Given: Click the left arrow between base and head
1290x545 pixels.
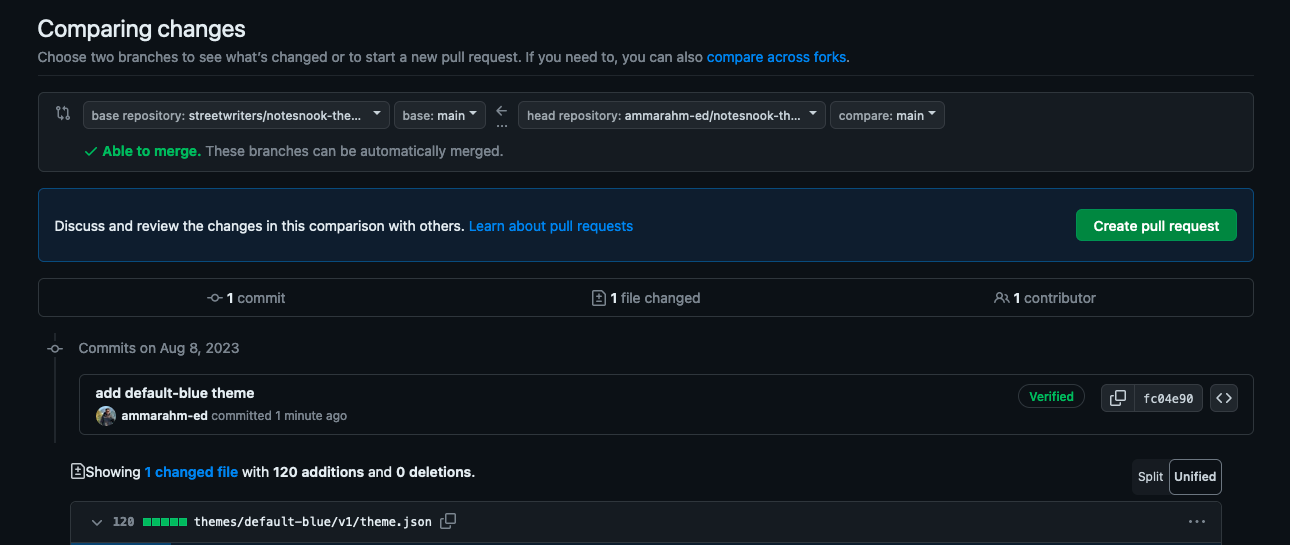Looking at the screenshot, I should point(501,111).
